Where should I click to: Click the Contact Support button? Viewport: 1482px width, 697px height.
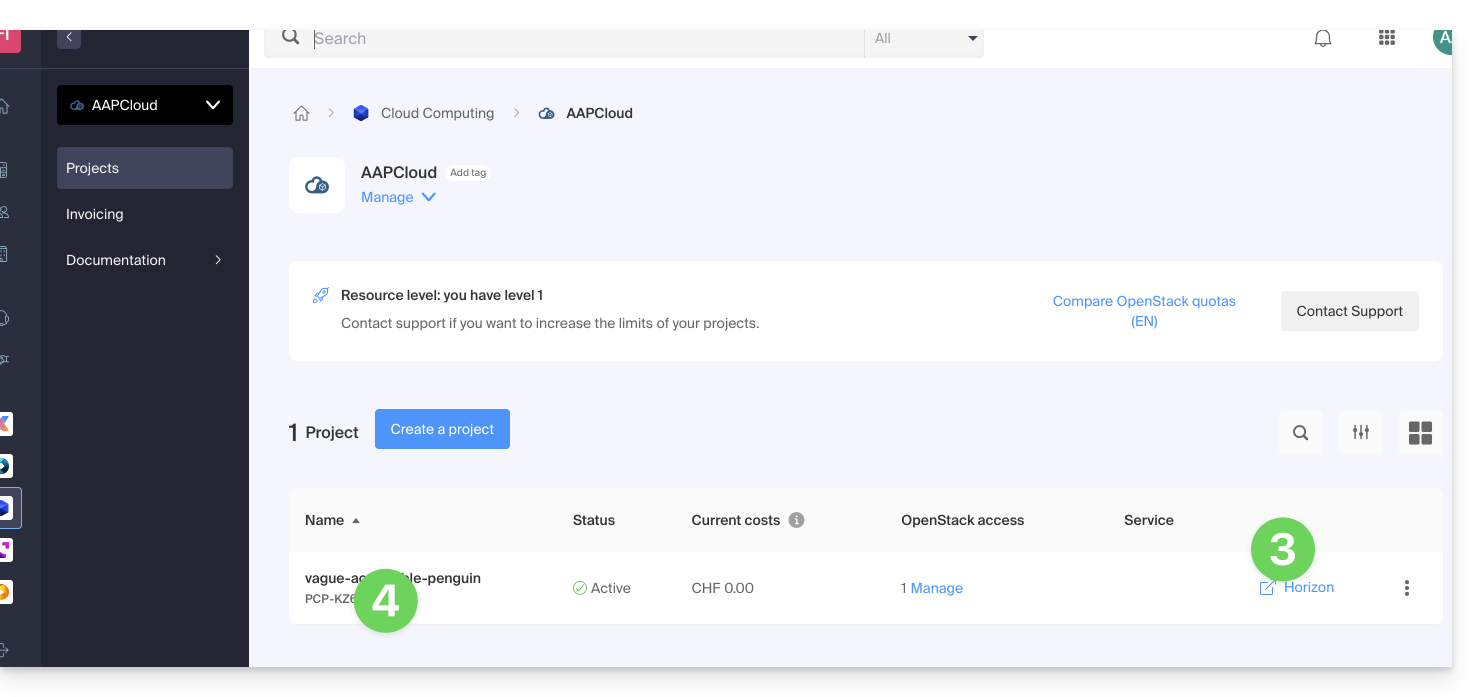pos(1349,311)
